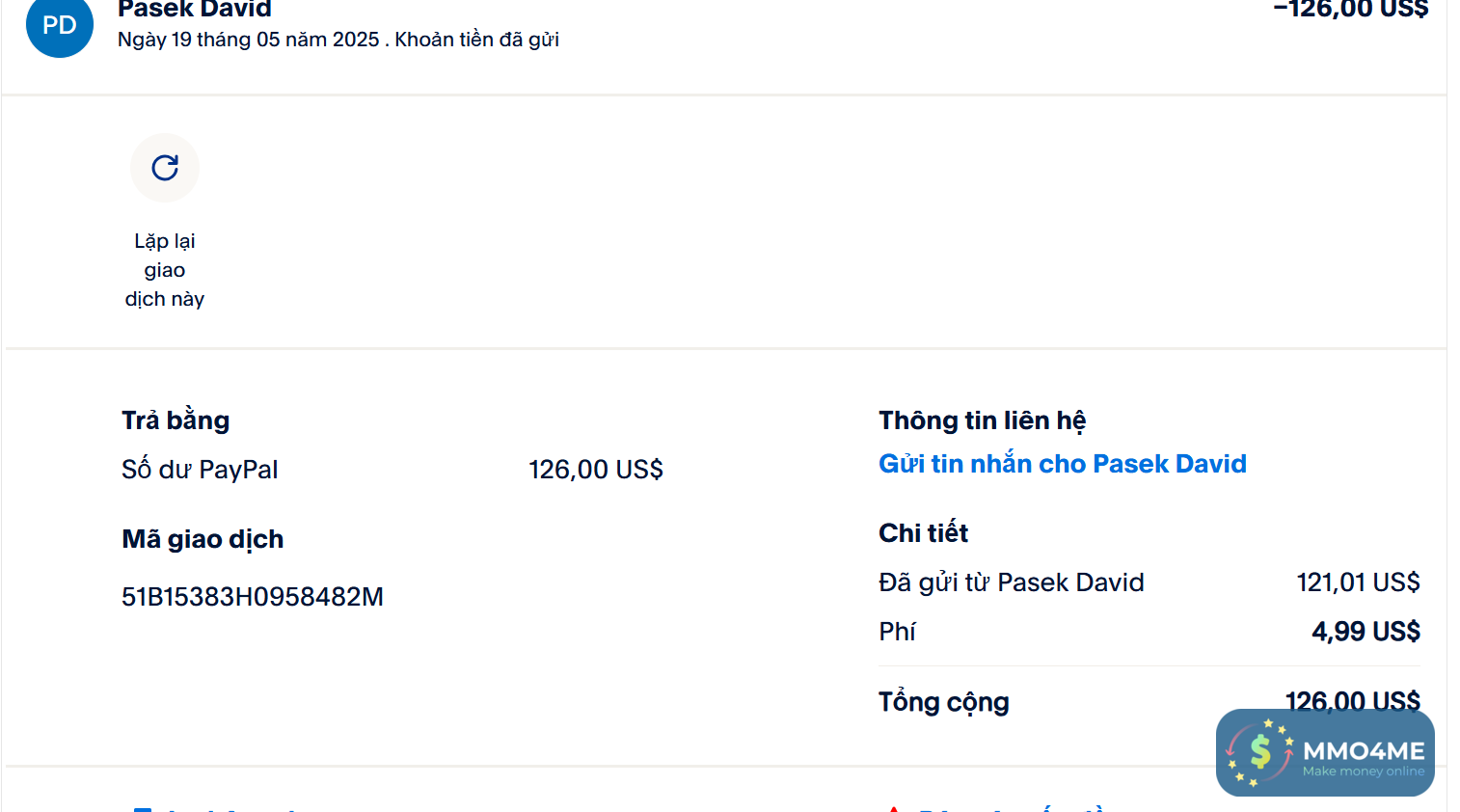Click the "Chi tiết" section heading
This screenshot has height=812, width=1460.
(x=923, y=533)
